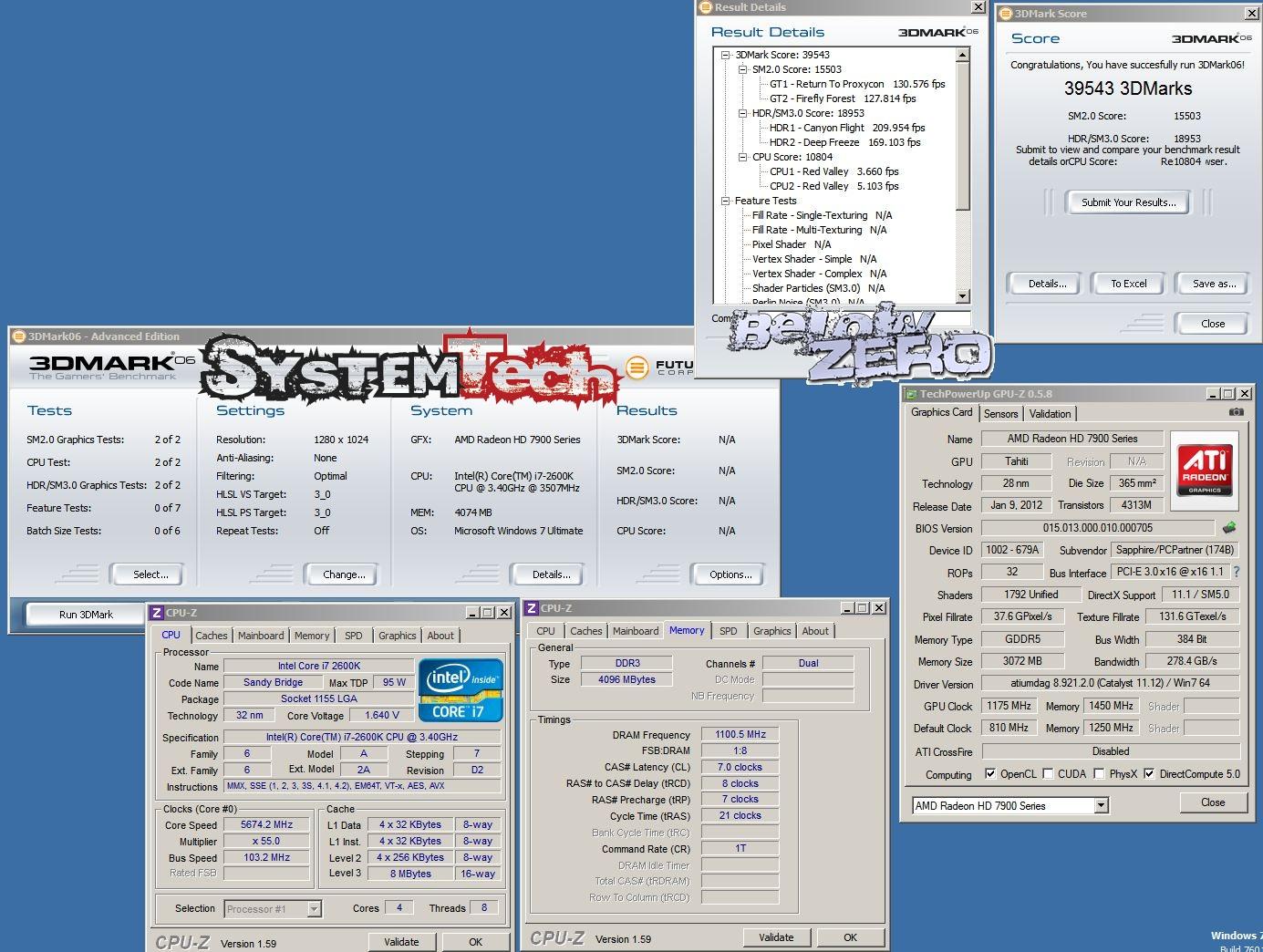Toggle the CUDA checkbox
Image resolution: width=1263 pixels, height=952 pixels.
[x=1048, y=774]
